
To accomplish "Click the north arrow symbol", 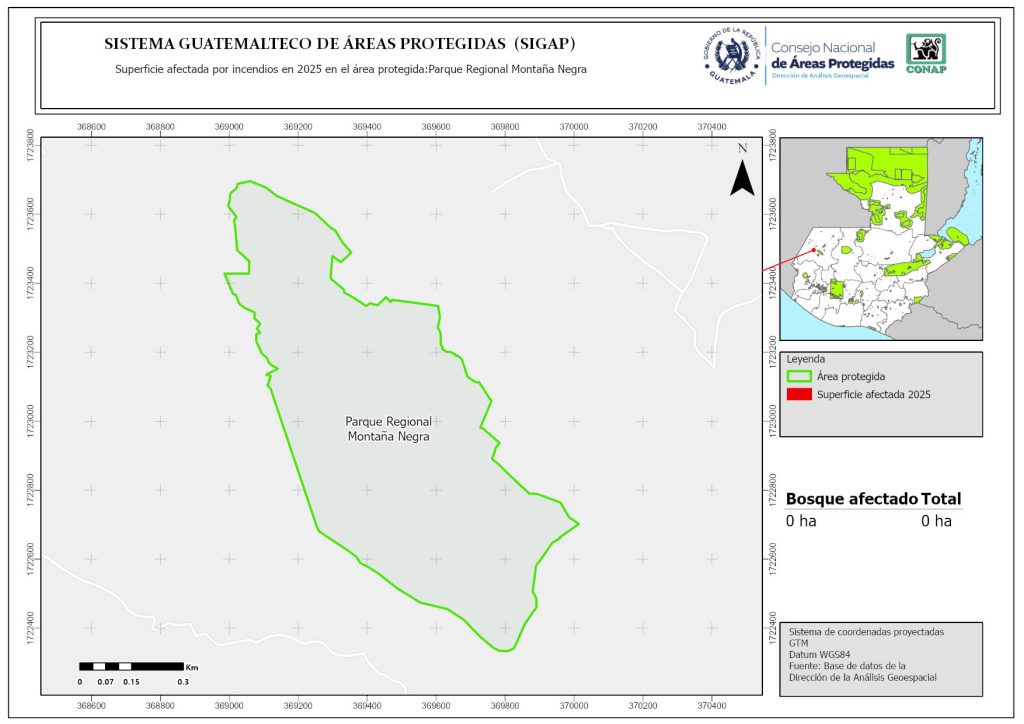I will [741, 172].
